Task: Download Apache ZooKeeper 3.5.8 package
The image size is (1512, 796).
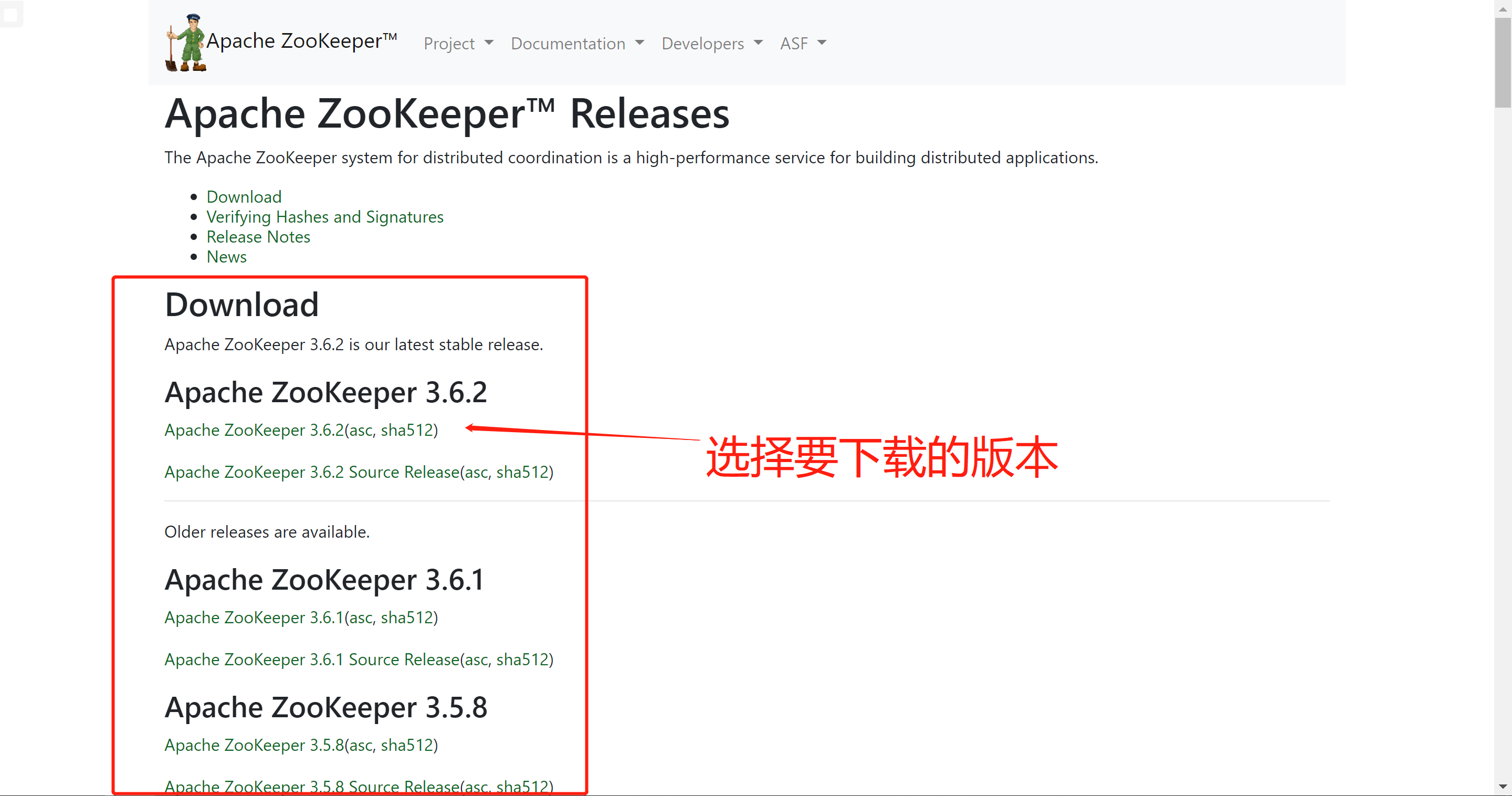Action: click(x=254, y=745)
